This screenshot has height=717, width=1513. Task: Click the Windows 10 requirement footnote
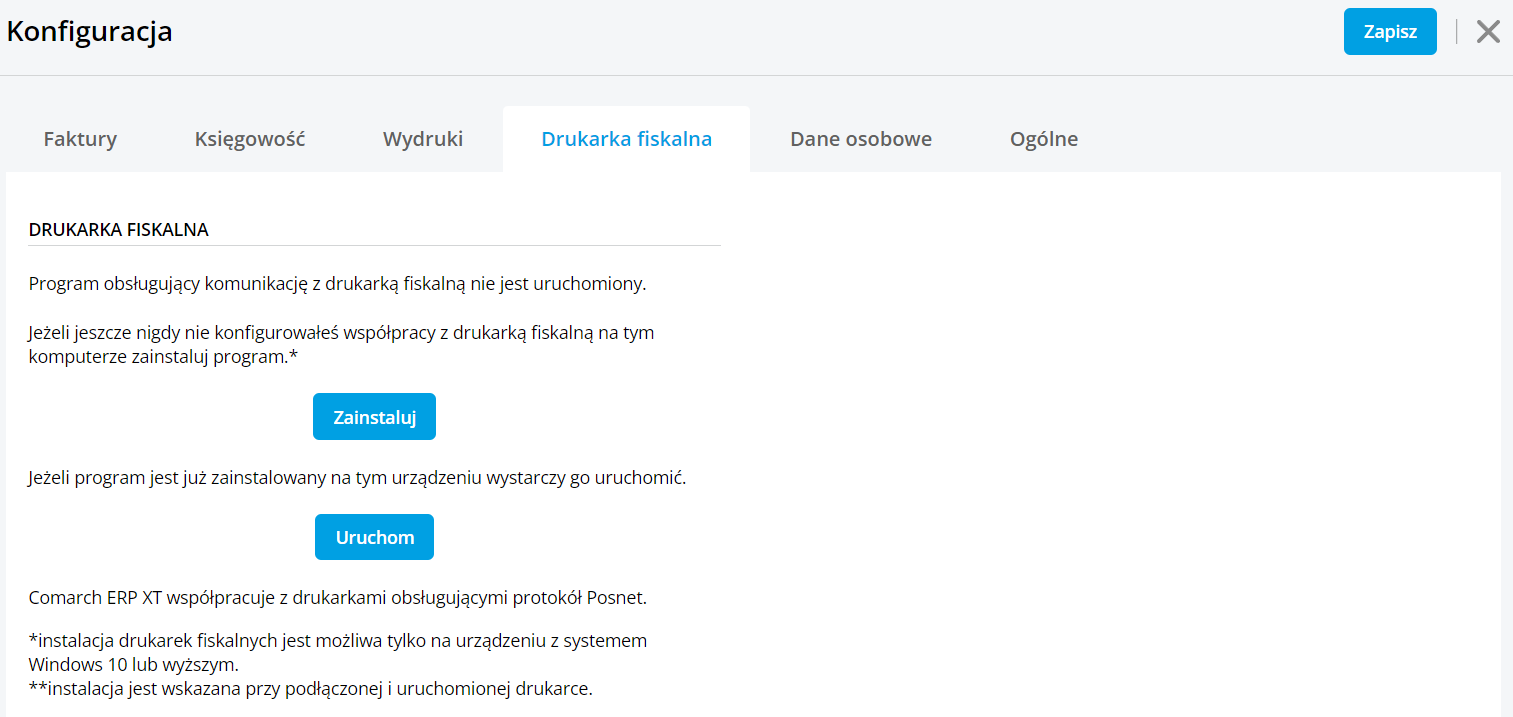point(338,652)
